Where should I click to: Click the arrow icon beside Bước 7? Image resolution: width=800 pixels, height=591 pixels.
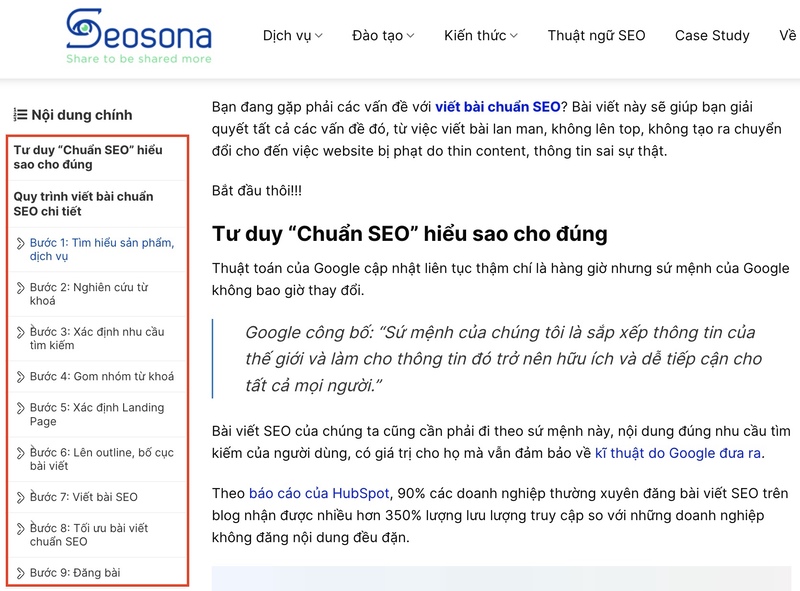point(20,497)
